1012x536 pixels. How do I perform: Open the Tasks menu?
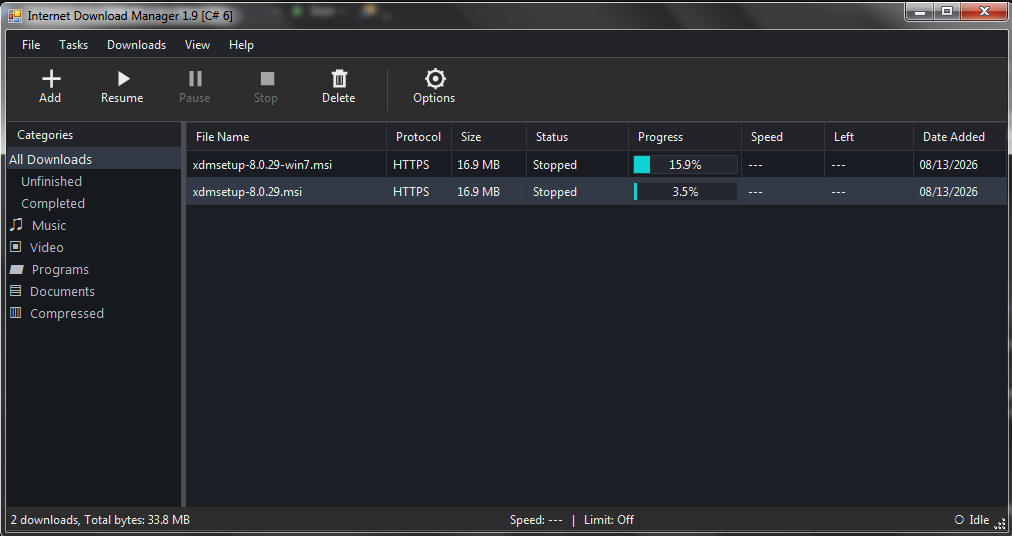74,45
